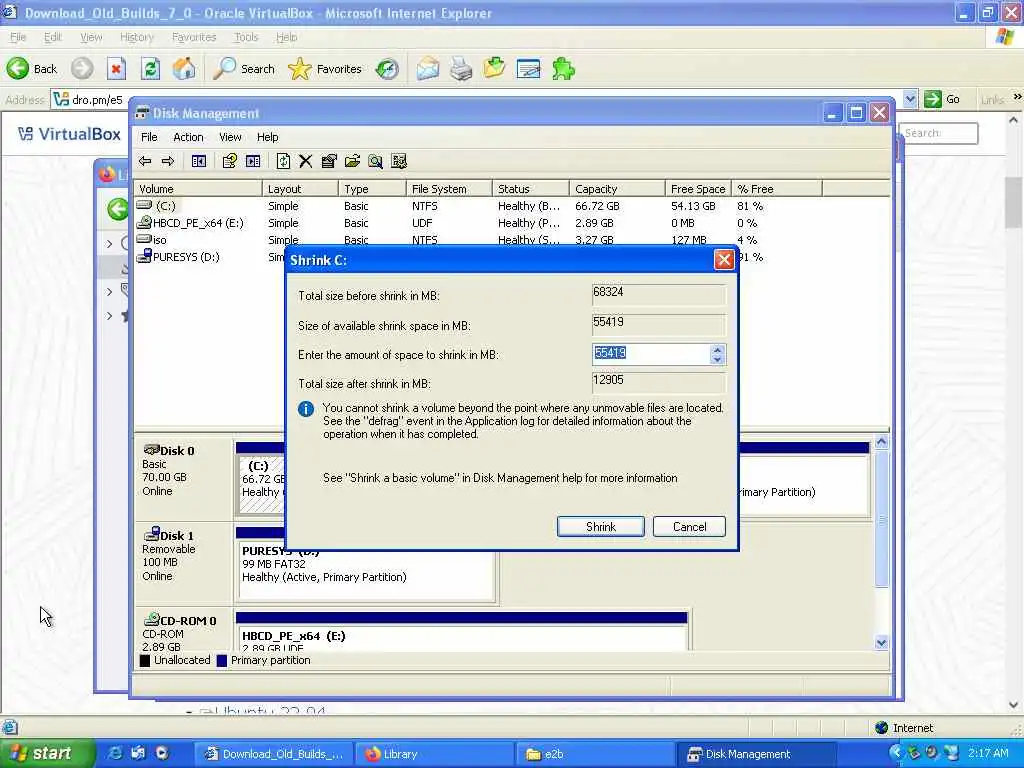
Task: Toggle the action pane icon
Action: coord(253,161)
